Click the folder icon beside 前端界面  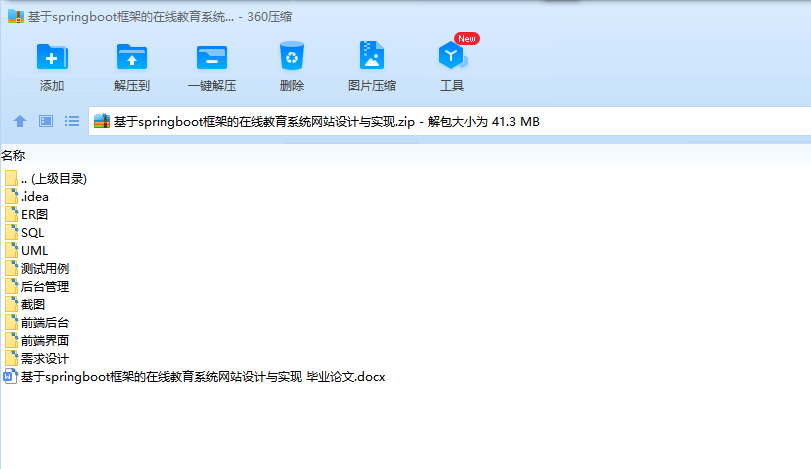tap(11, 340)
